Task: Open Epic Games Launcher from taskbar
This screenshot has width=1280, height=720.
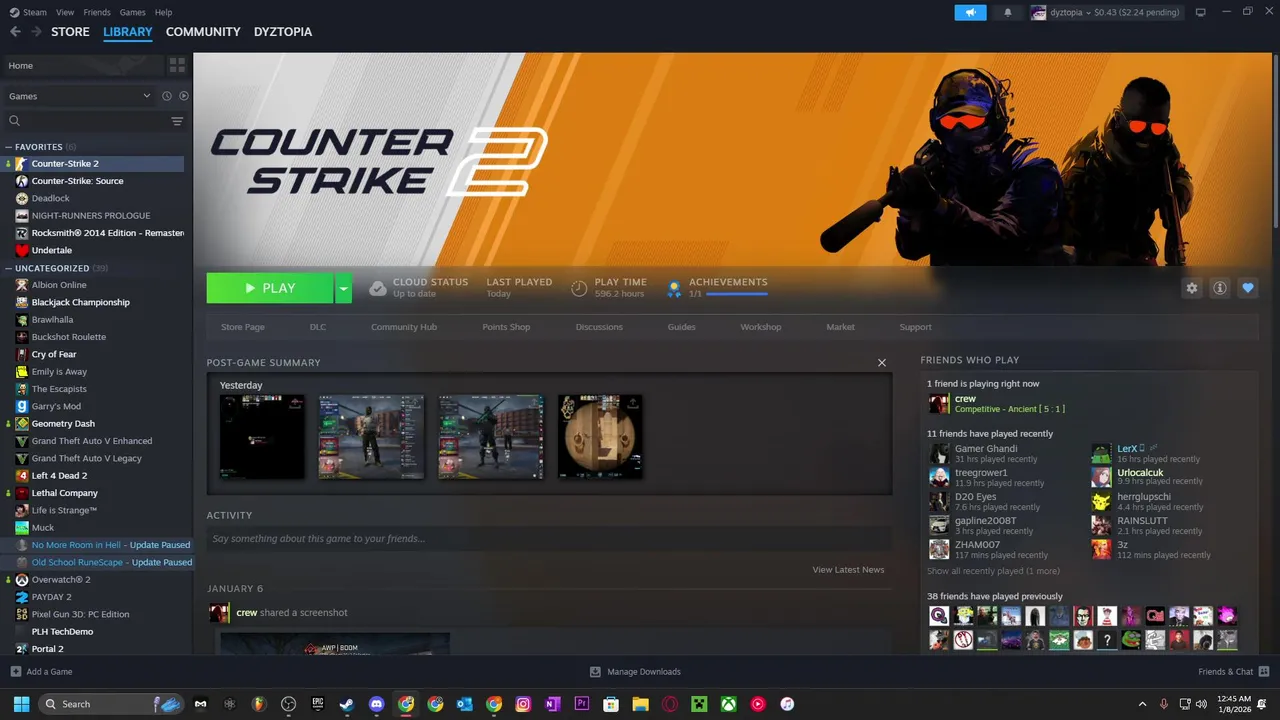Action: tap(318, 704)
